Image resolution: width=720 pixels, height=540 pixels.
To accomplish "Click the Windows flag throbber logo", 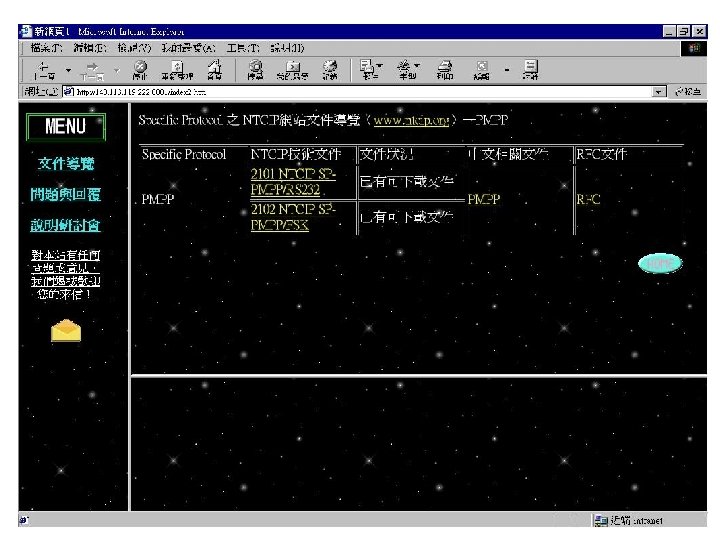I will (x=694, y=48).
